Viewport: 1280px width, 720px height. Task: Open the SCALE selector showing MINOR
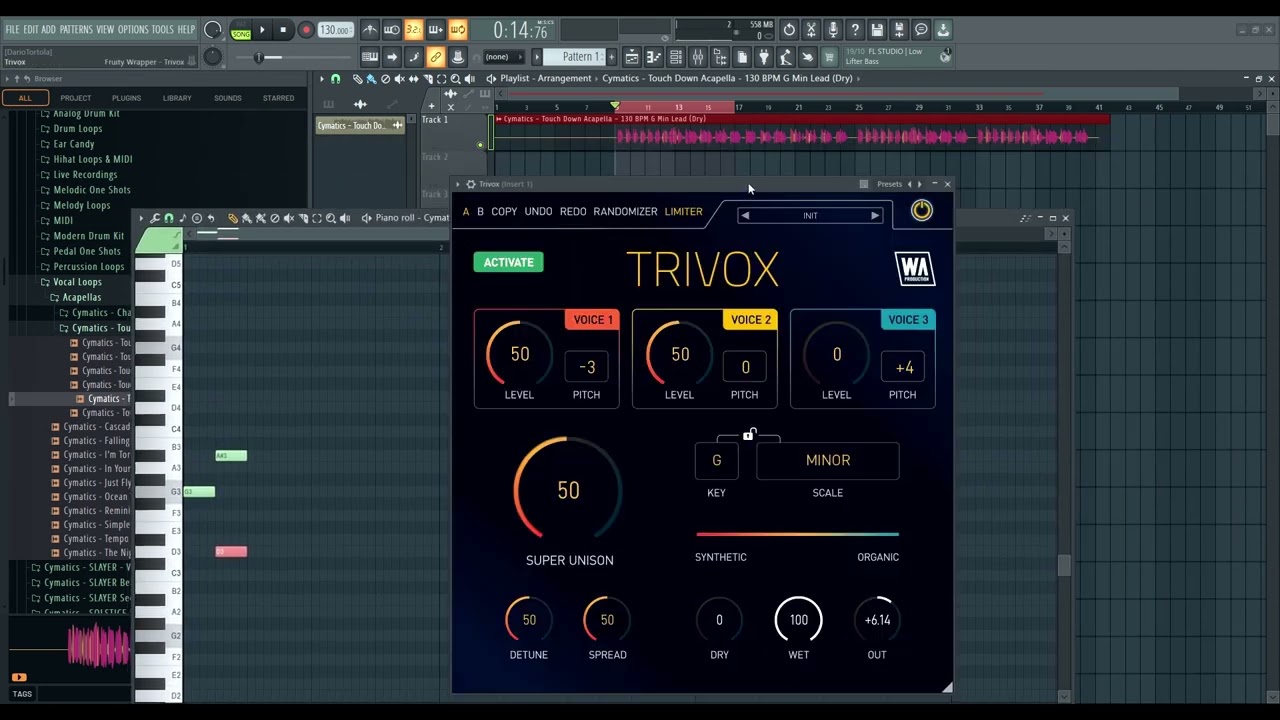(x=828, y=460)
